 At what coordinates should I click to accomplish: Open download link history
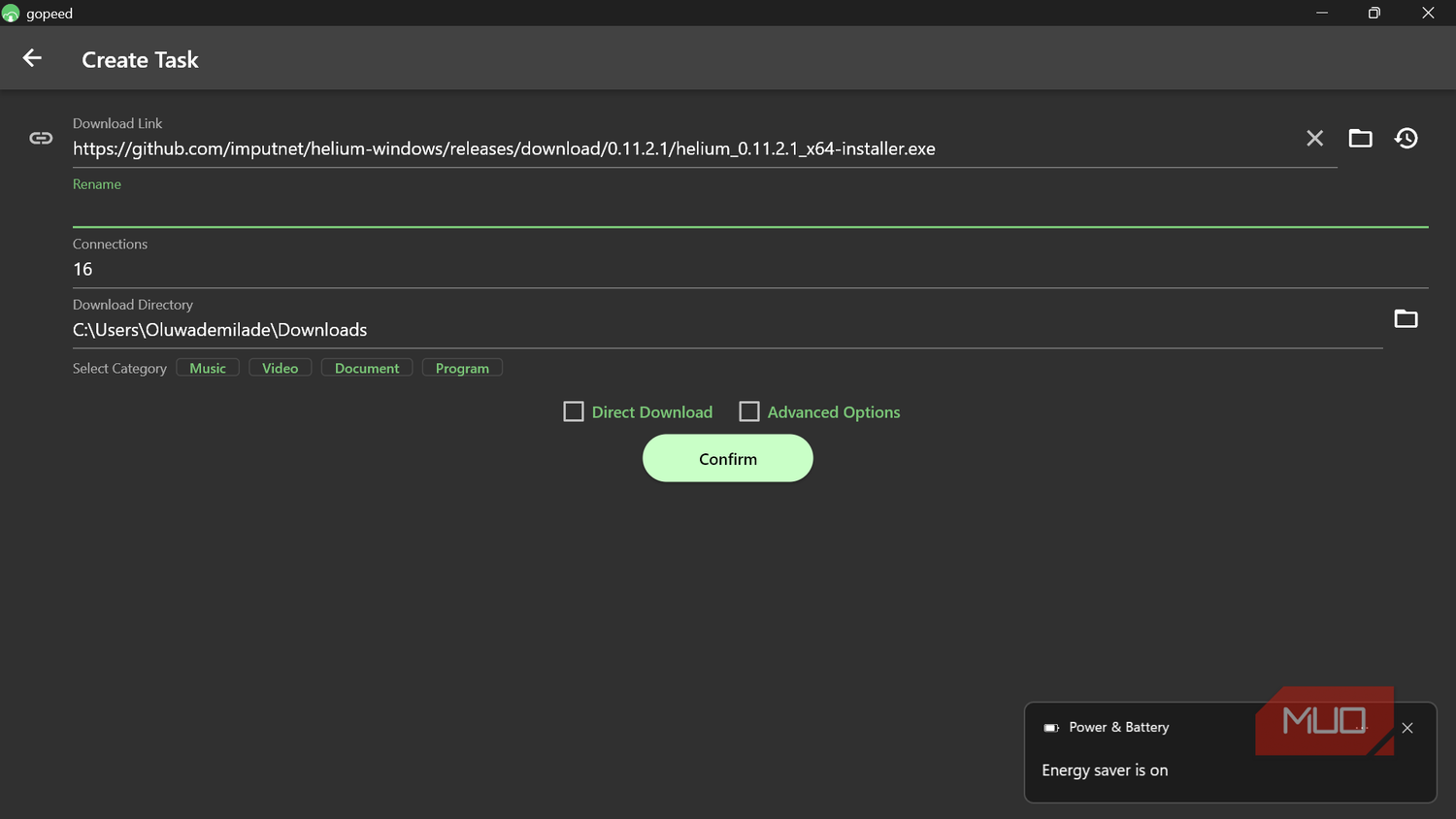1406,138
